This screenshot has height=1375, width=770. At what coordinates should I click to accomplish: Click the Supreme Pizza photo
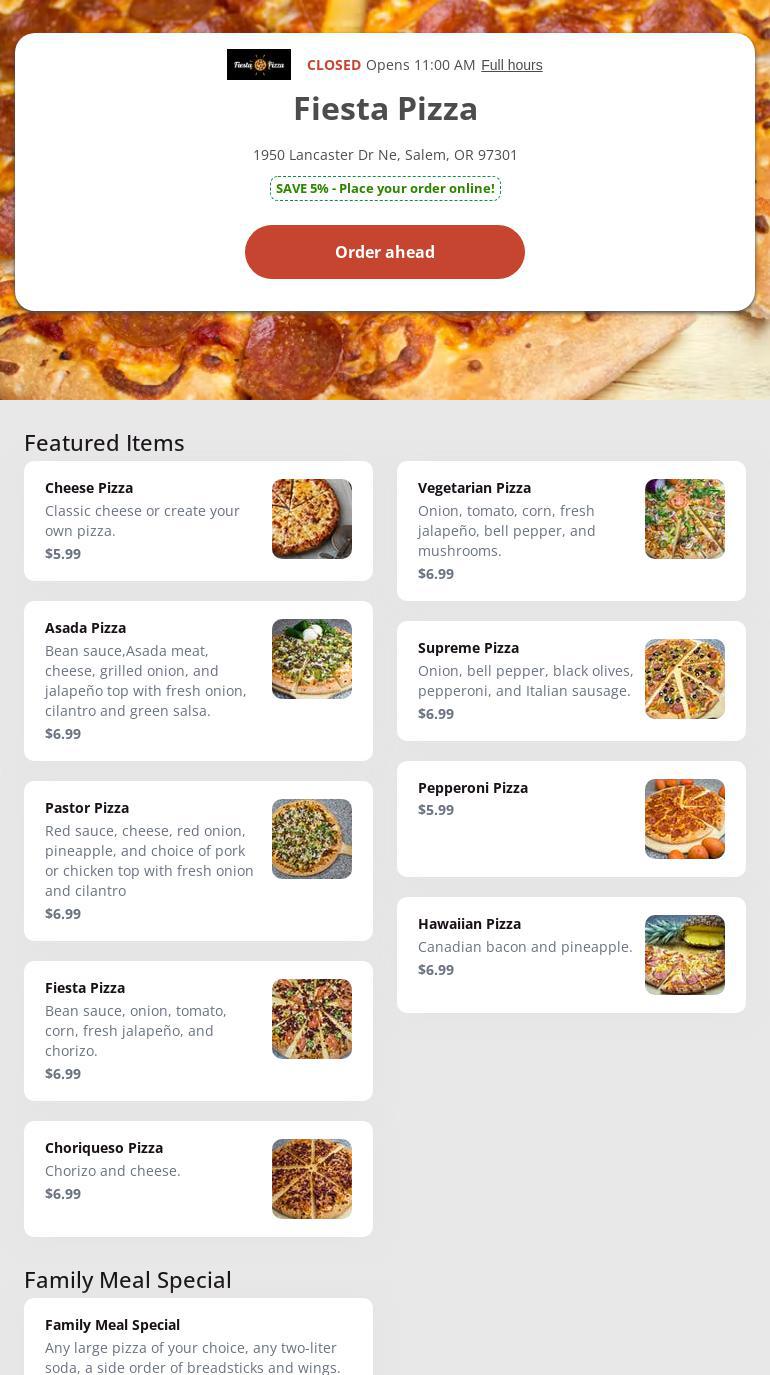click(x=685, y=679)
